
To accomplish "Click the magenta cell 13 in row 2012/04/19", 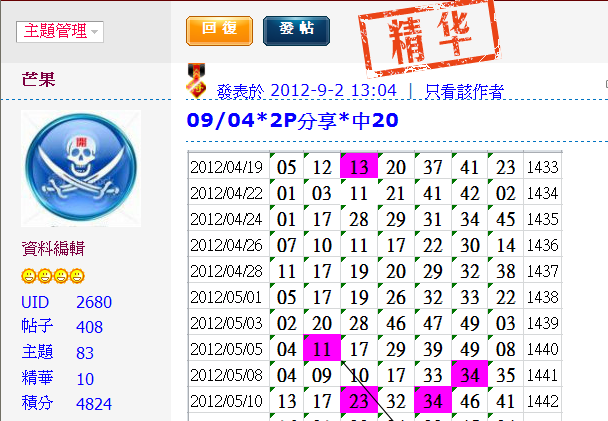I will point(358,167).
